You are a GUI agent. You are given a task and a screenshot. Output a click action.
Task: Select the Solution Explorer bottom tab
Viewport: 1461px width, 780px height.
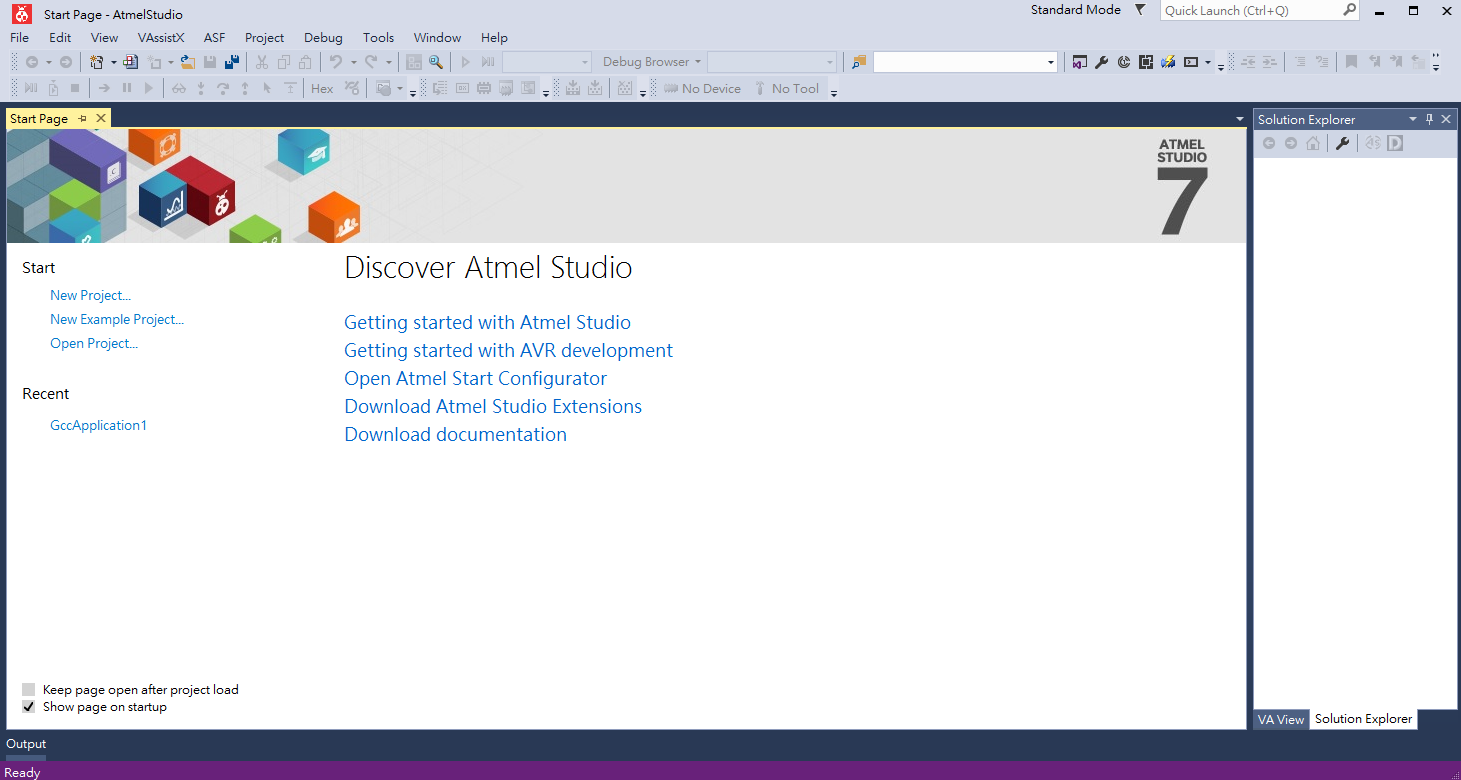pos(1363,719)
